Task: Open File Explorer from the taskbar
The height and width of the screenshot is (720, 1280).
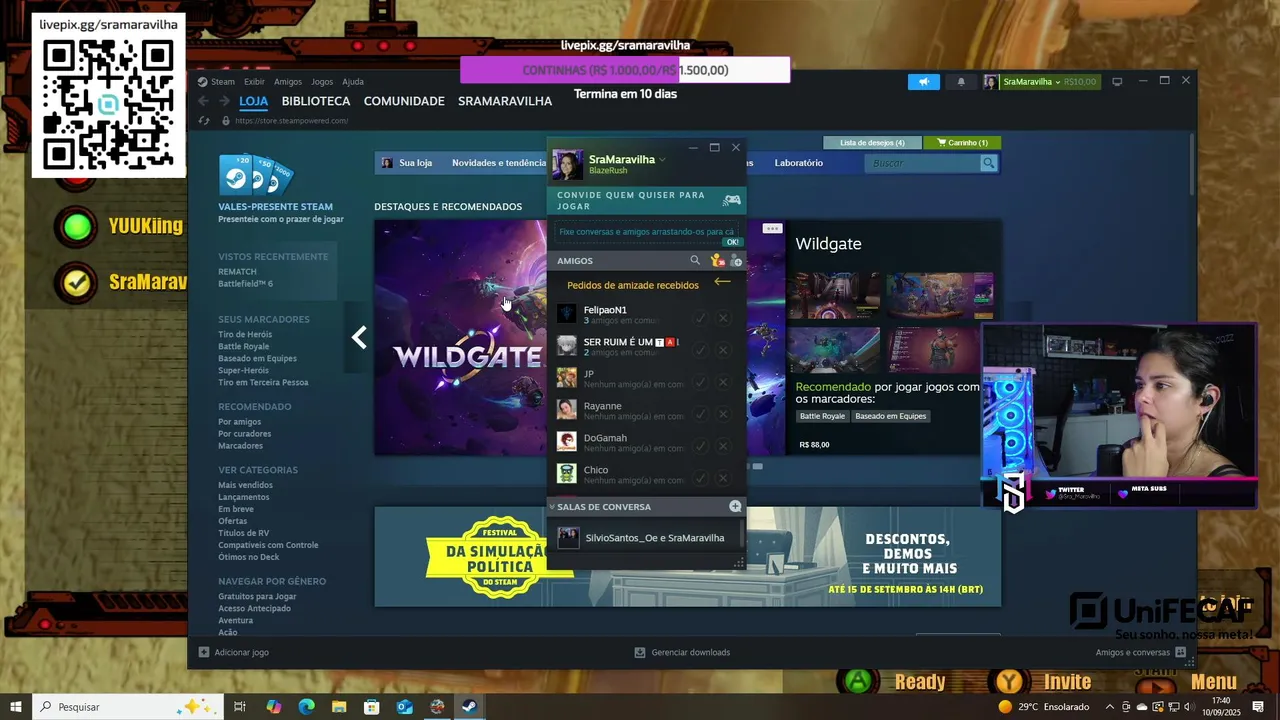Action: point(339,706)
